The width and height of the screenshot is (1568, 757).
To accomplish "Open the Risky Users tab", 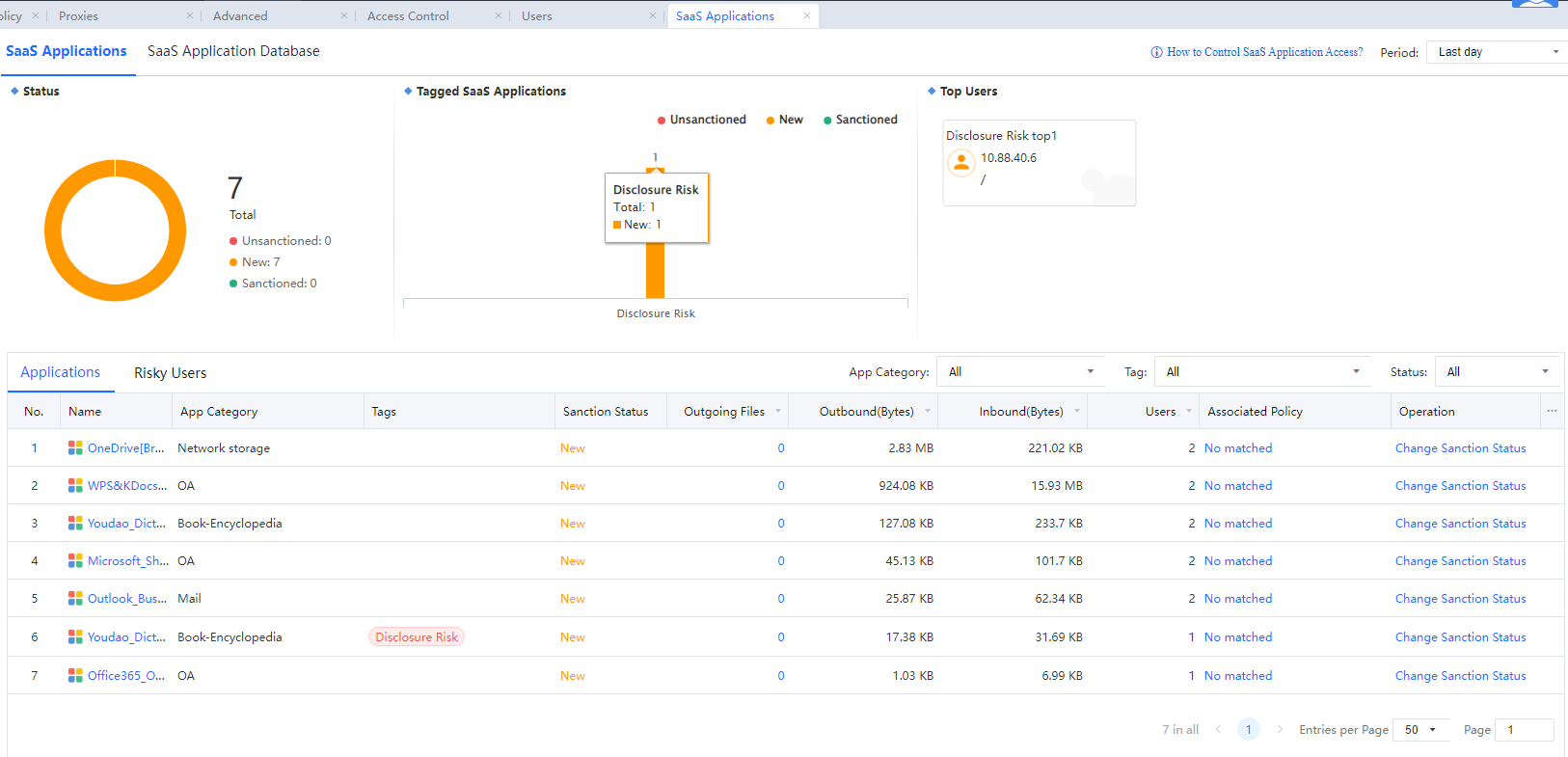I will 170,373.
